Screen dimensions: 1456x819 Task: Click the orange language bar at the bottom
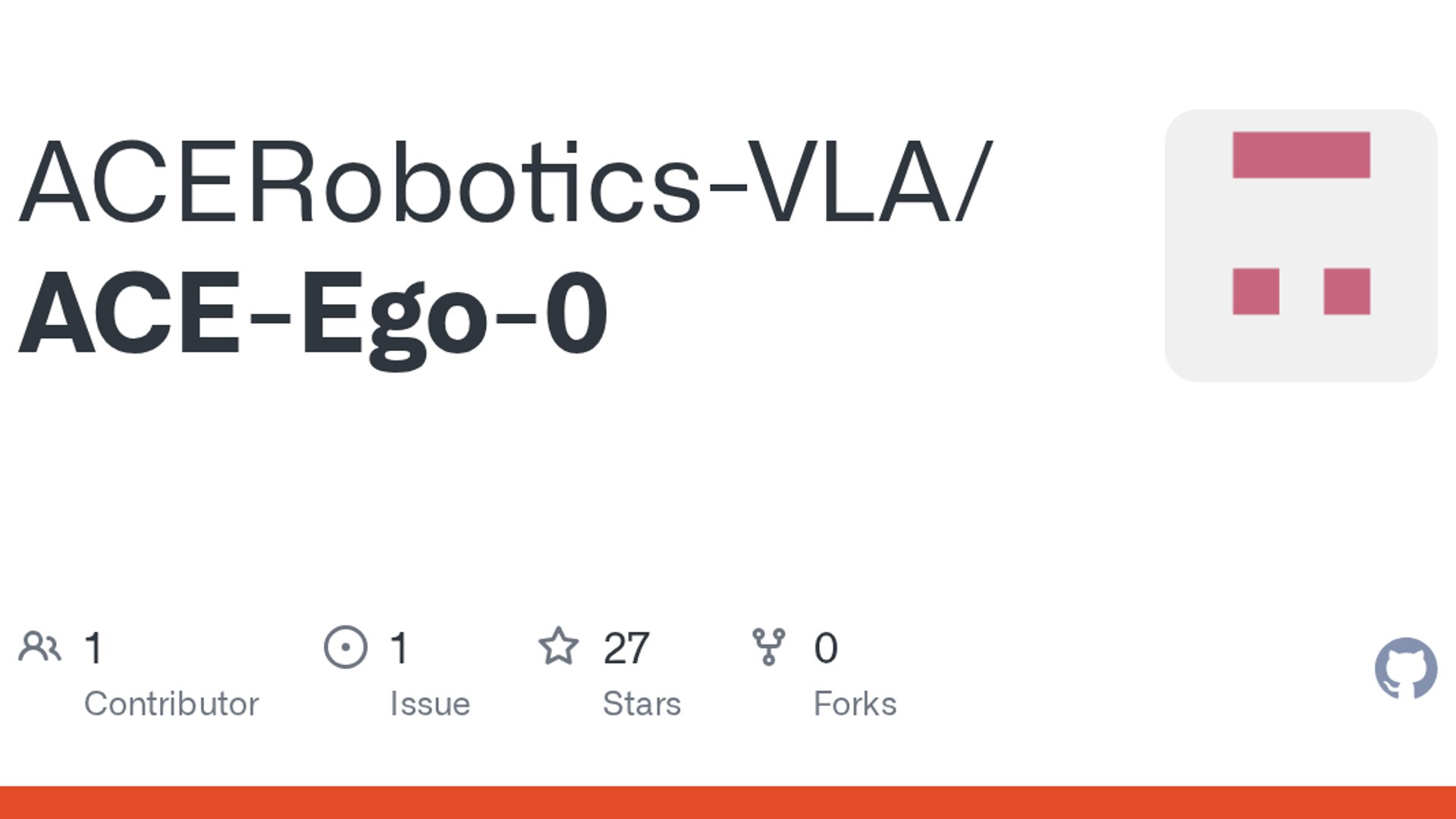[x=728, y=802]
